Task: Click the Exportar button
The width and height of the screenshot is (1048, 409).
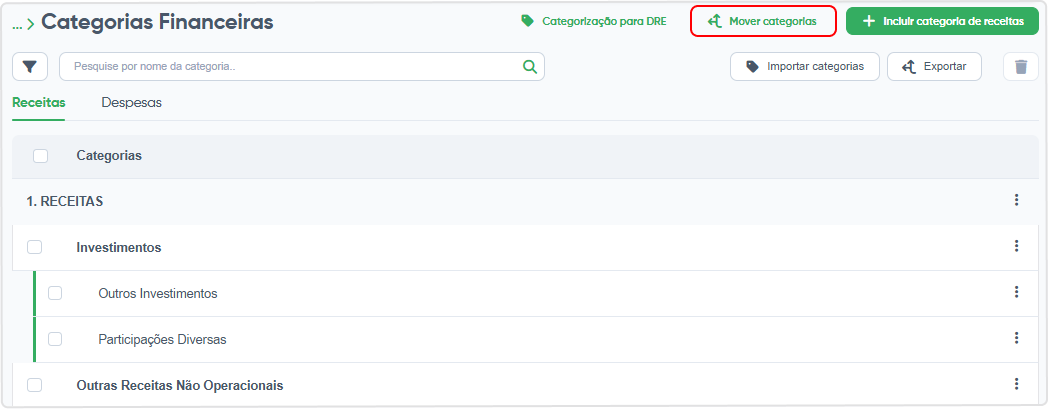Action: point(934,67)
